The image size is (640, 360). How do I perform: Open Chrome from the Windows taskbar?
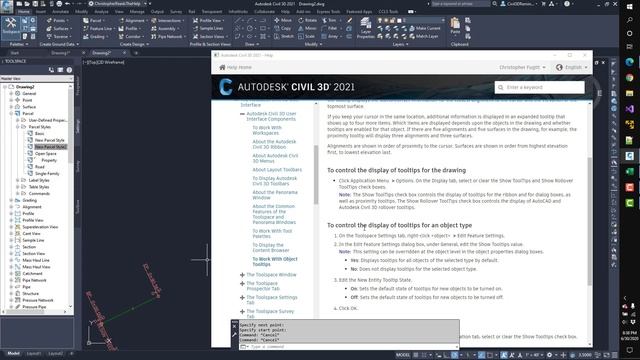pos(629,78)
